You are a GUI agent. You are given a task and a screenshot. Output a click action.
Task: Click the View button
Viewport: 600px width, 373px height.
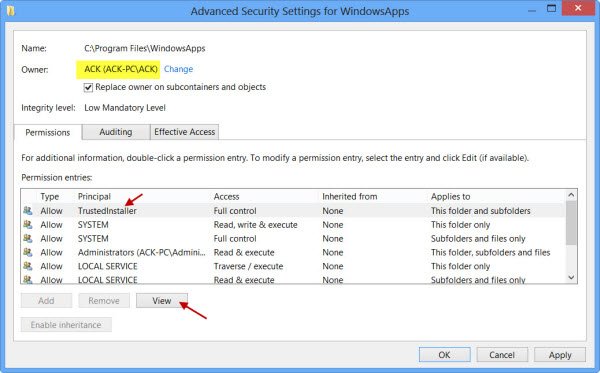162,301
